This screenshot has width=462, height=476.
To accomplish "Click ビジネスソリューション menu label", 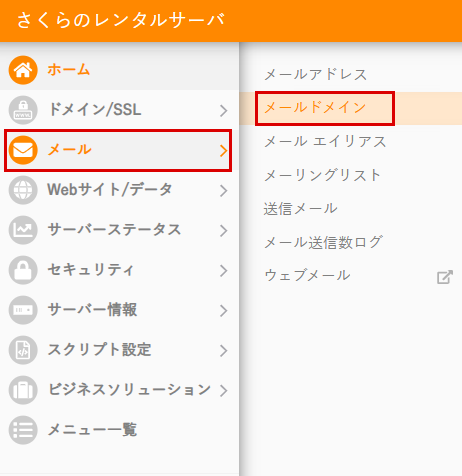I will point(130,390).
